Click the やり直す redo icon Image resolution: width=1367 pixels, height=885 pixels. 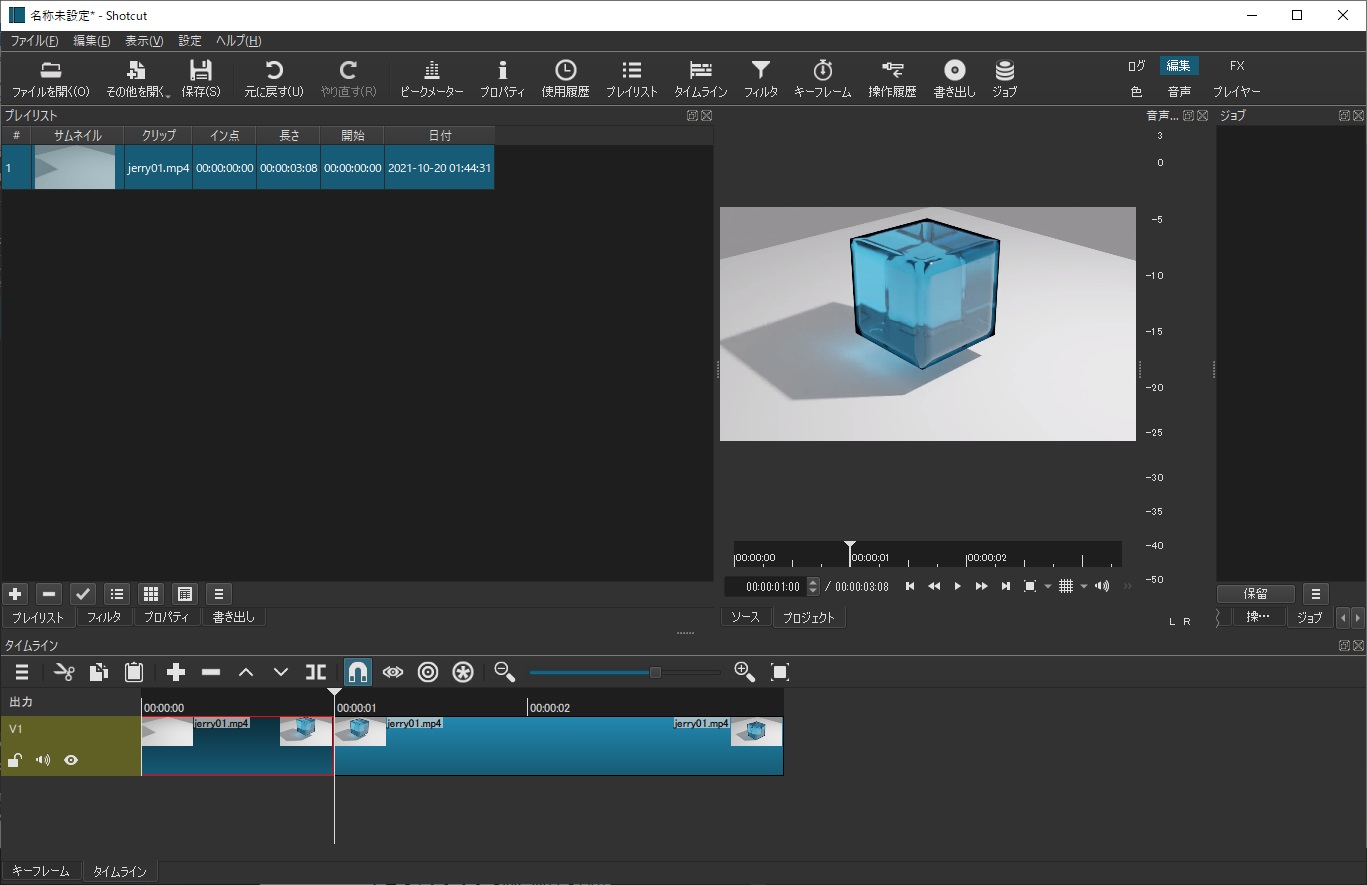pos(348,79)
